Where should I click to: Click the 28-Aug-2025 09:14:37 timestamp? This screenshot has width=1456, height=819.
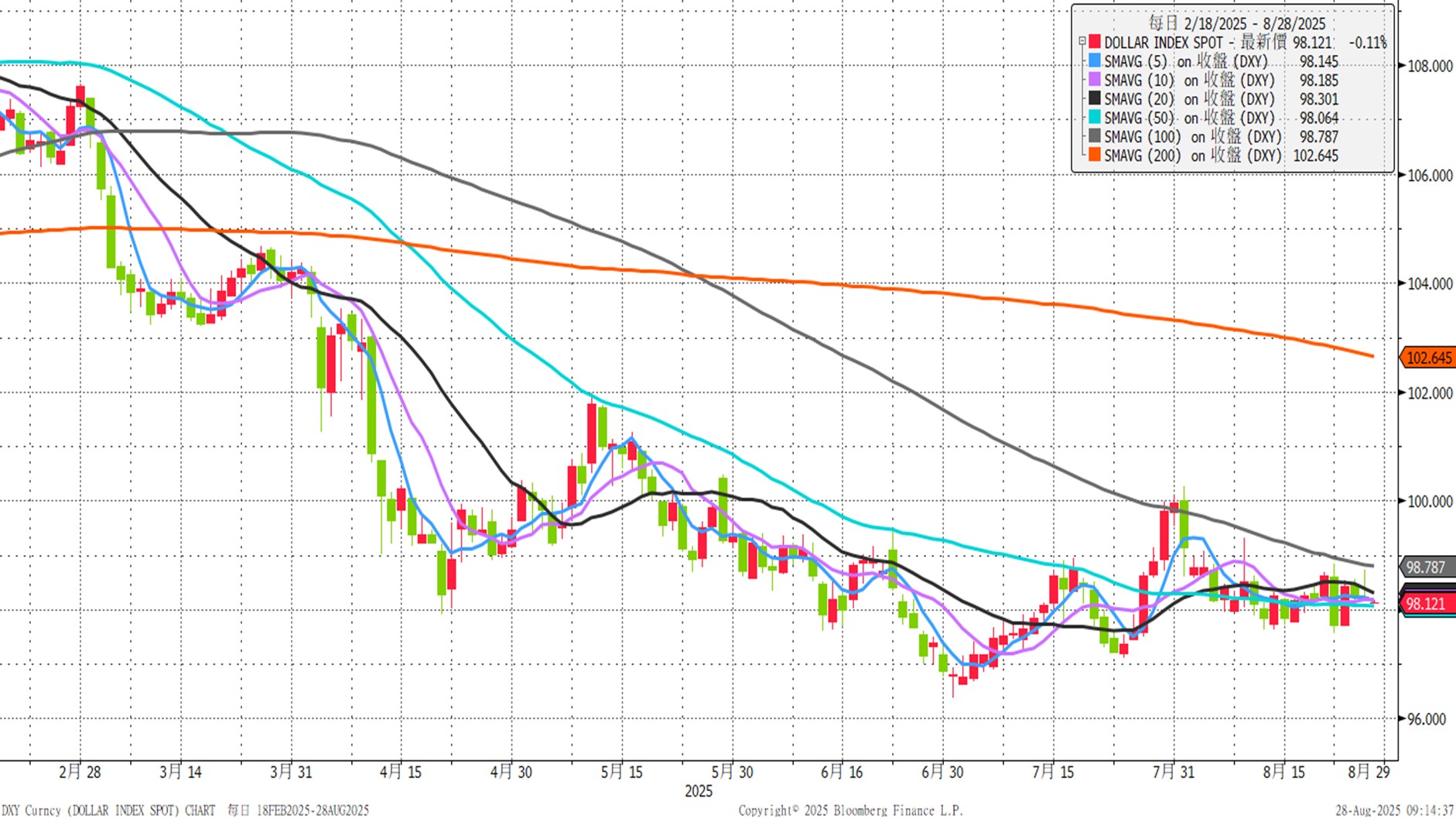click(1395, 810)
